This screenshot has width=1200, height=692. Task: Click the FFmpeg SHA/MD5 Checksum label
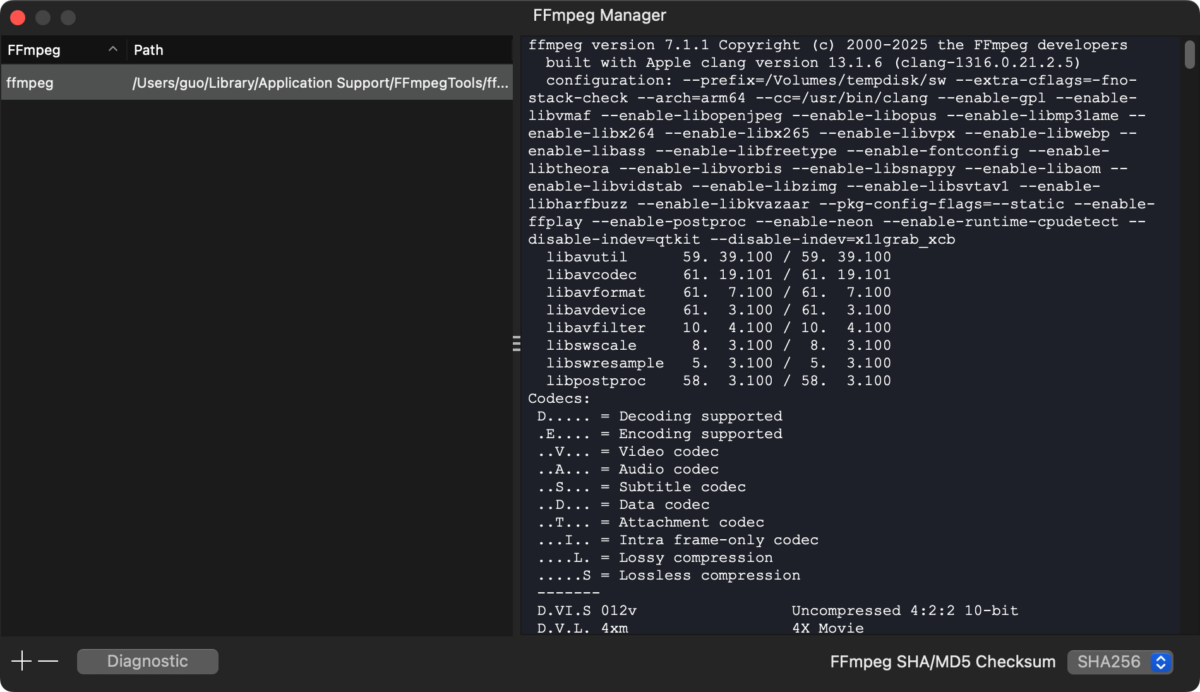point(943,662)
